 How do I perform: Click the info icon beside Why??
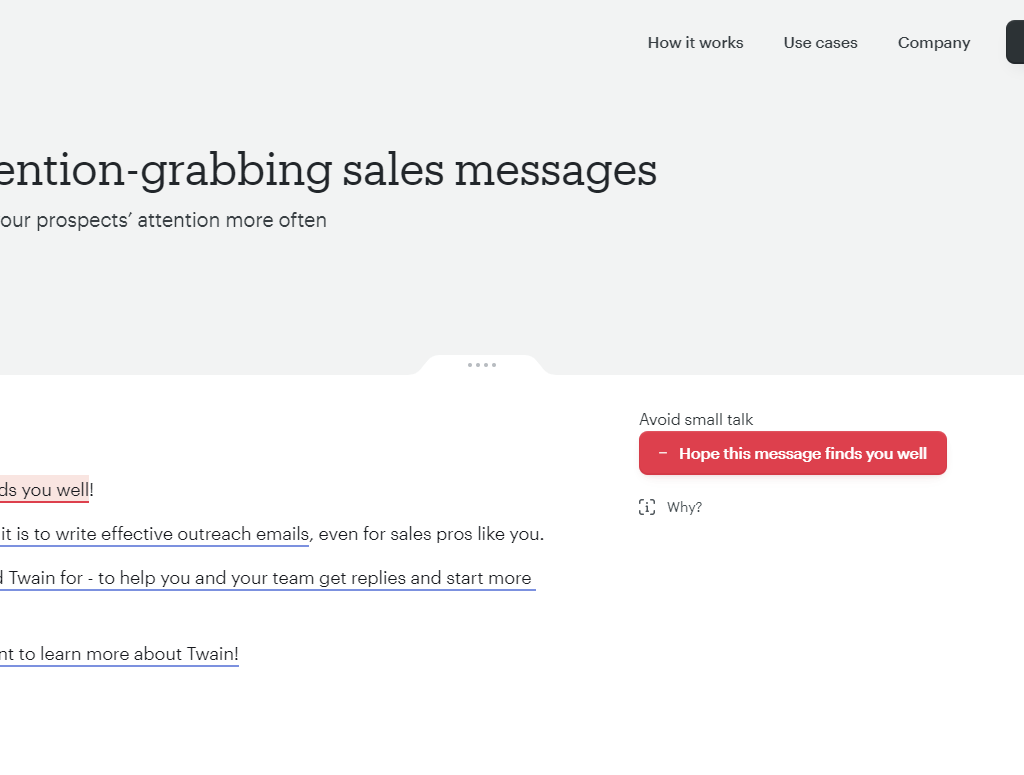(647, 507)
